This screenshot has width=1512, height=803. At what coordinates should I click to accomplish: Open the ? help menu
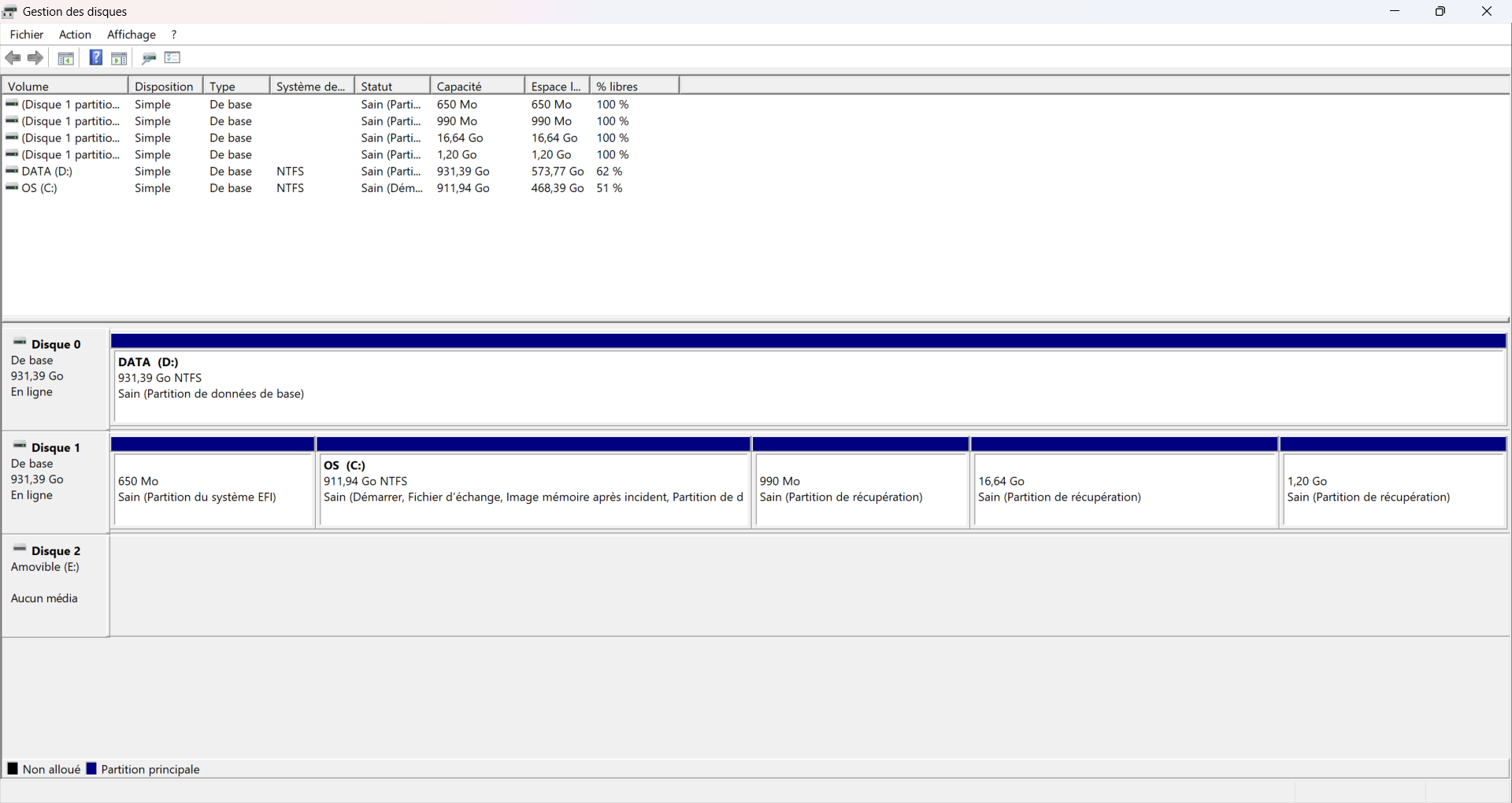[174, 35]
